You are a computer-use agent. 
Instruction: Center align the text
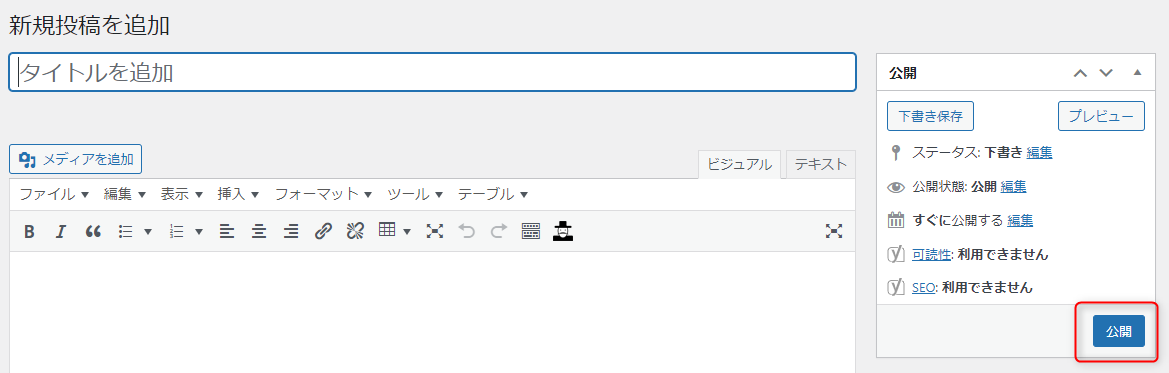pos(259,232)
